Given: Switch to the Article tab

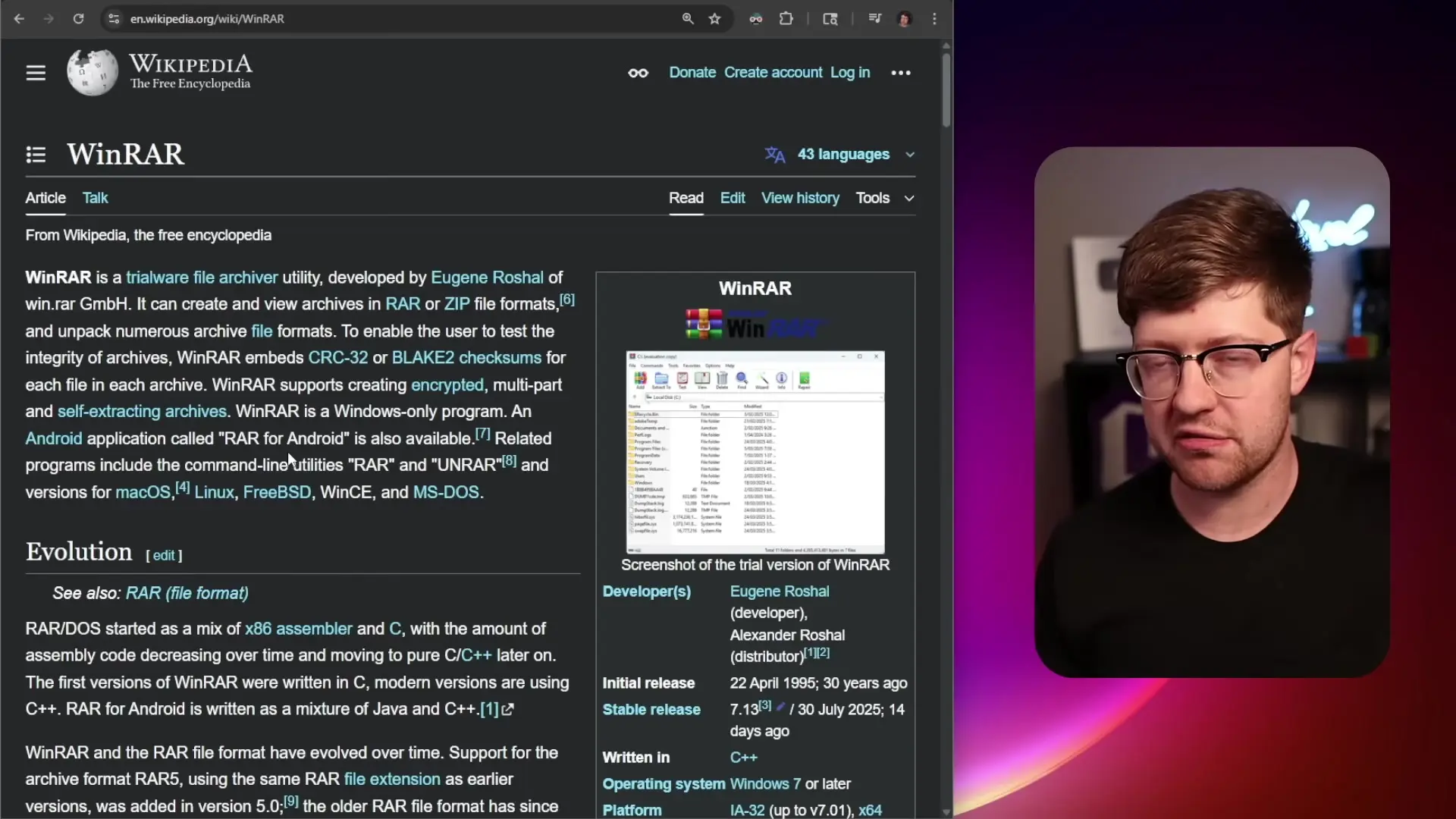Looking at the screenshot, I should click(x=45, y=198).
